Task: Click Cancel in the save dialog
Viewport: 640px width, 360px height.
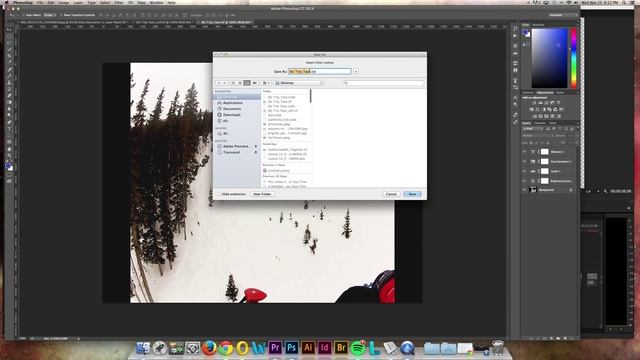Action: (x=391, y=194)
